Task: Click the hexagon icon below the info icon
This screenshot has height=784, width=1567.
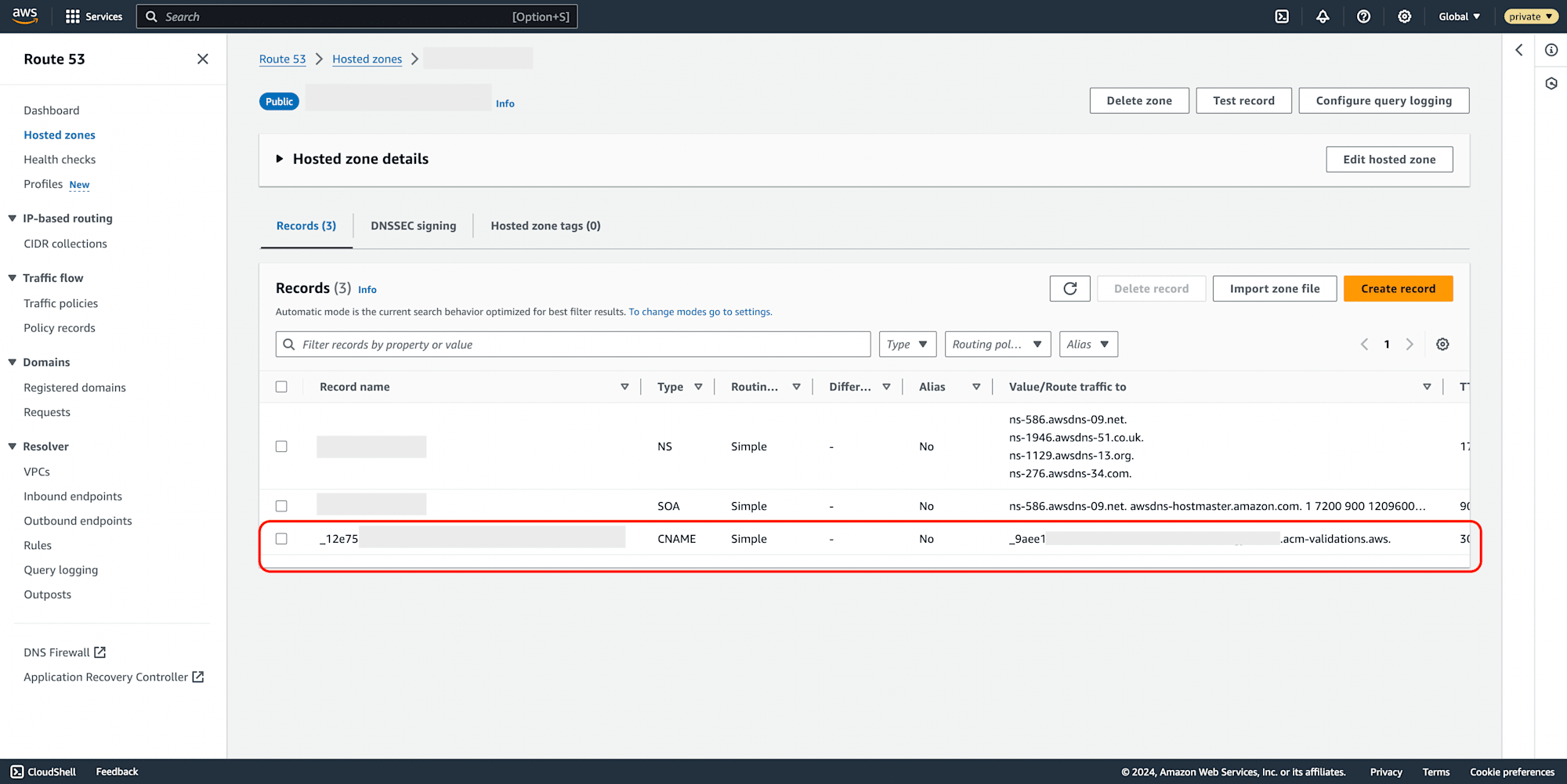Action: coord(1551,83)
